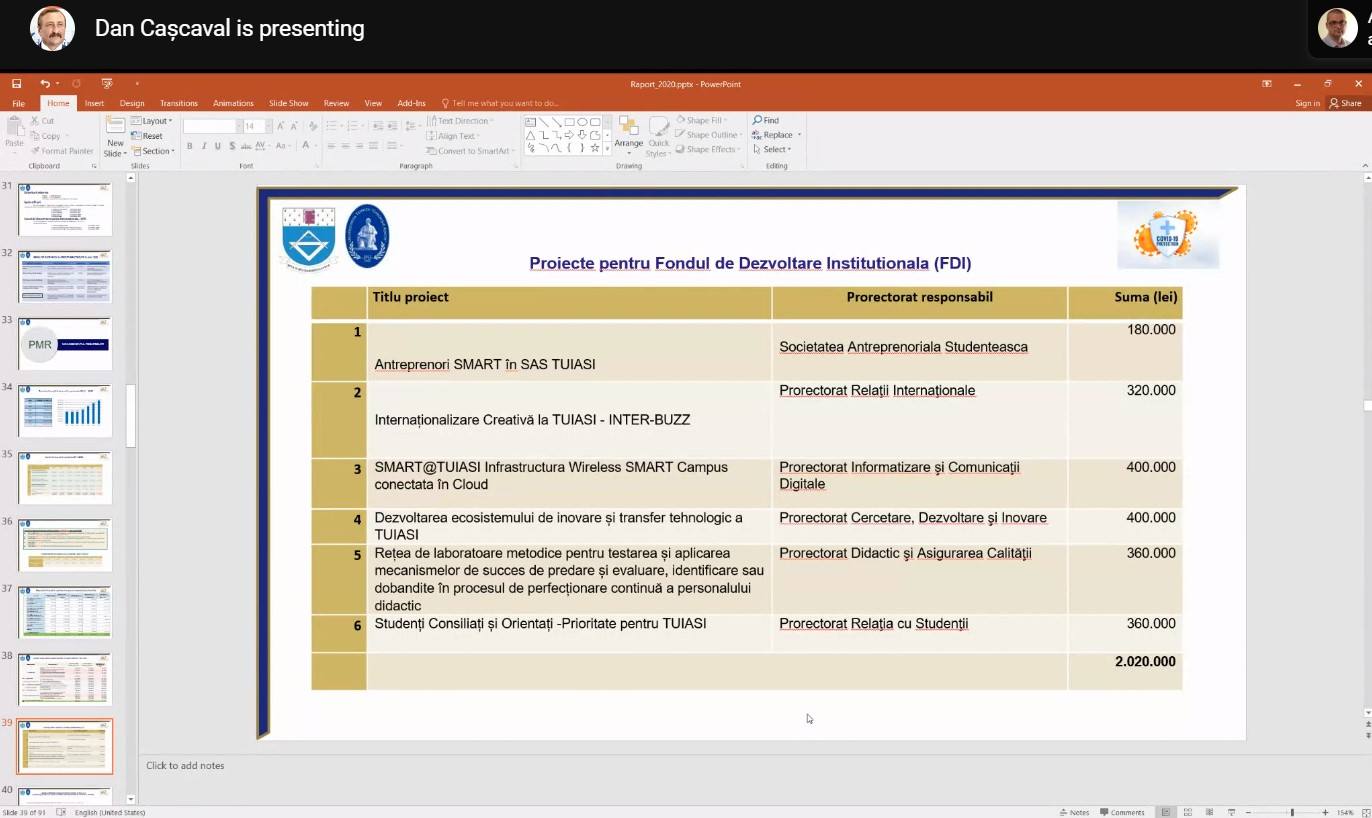The image size is (1372, 818).
Task: Open the Align Text dropdown
Action: pyautogui.click(x=455, y=136)
